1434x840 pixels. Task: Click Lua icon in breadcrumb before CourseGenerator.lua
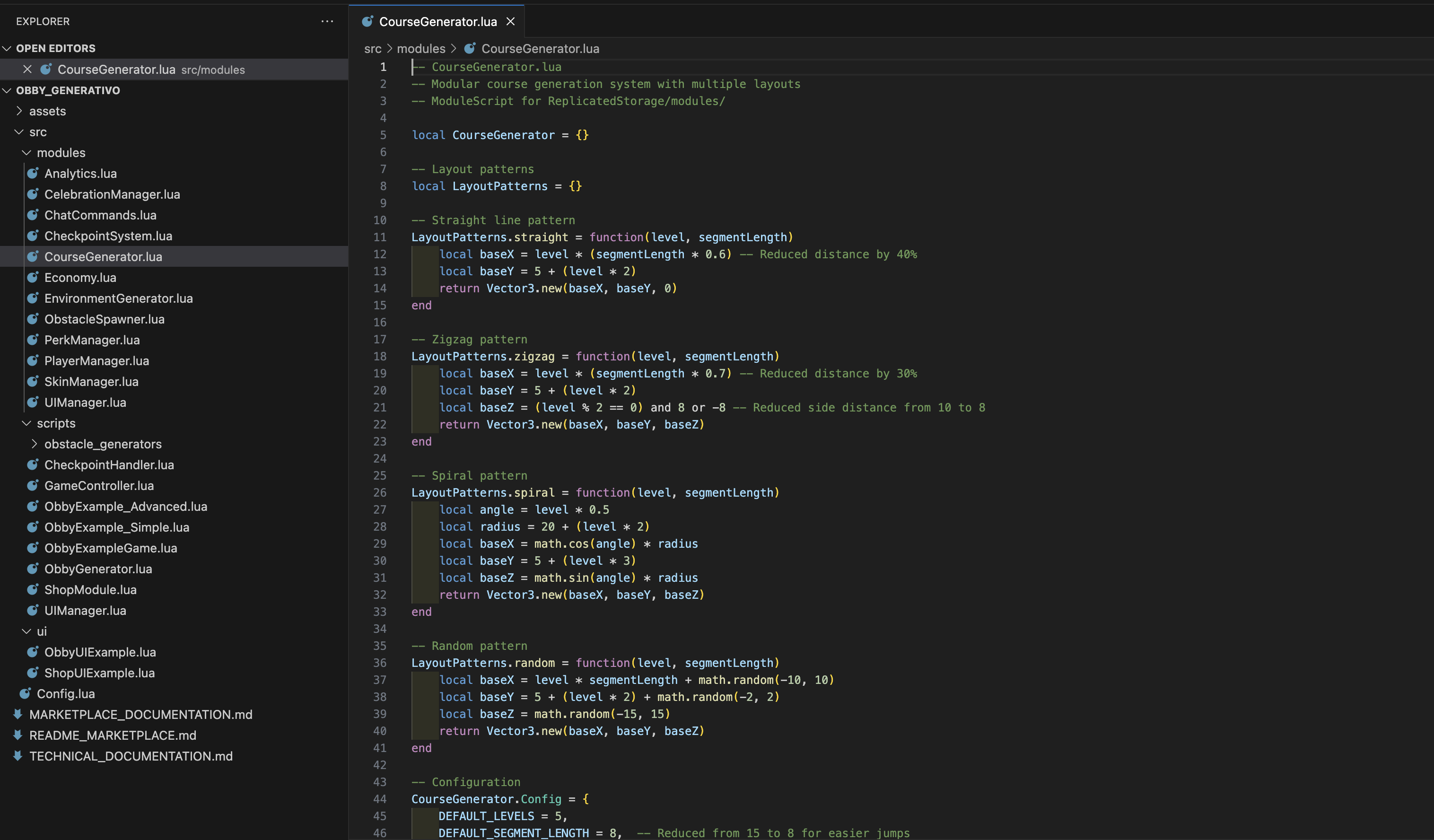coord(470,48)
